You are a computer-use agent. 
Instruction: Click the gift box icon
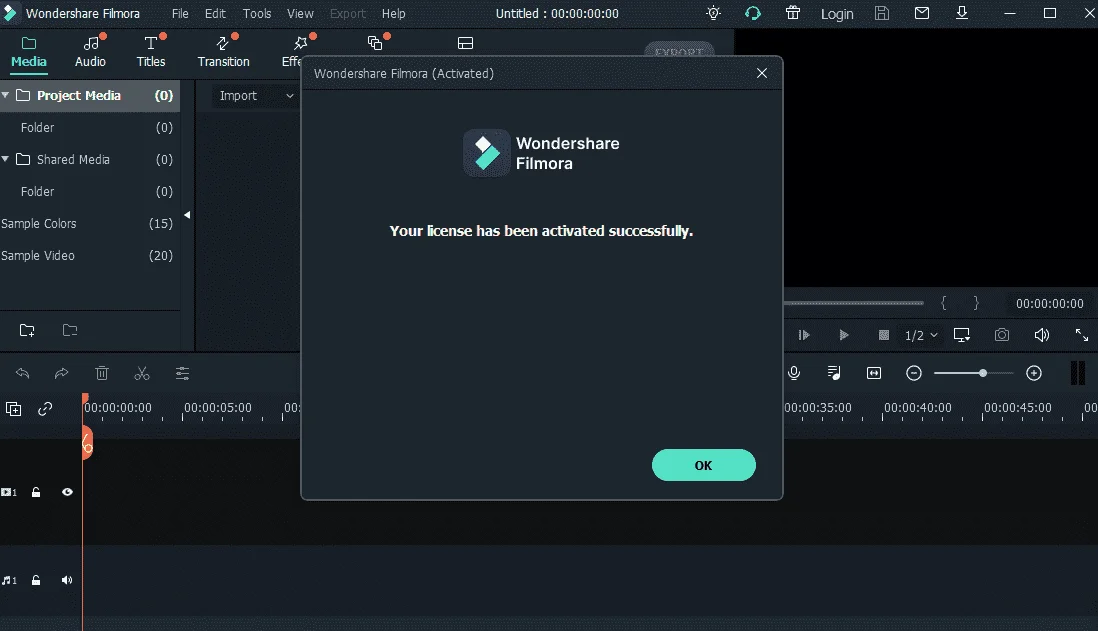793,13
